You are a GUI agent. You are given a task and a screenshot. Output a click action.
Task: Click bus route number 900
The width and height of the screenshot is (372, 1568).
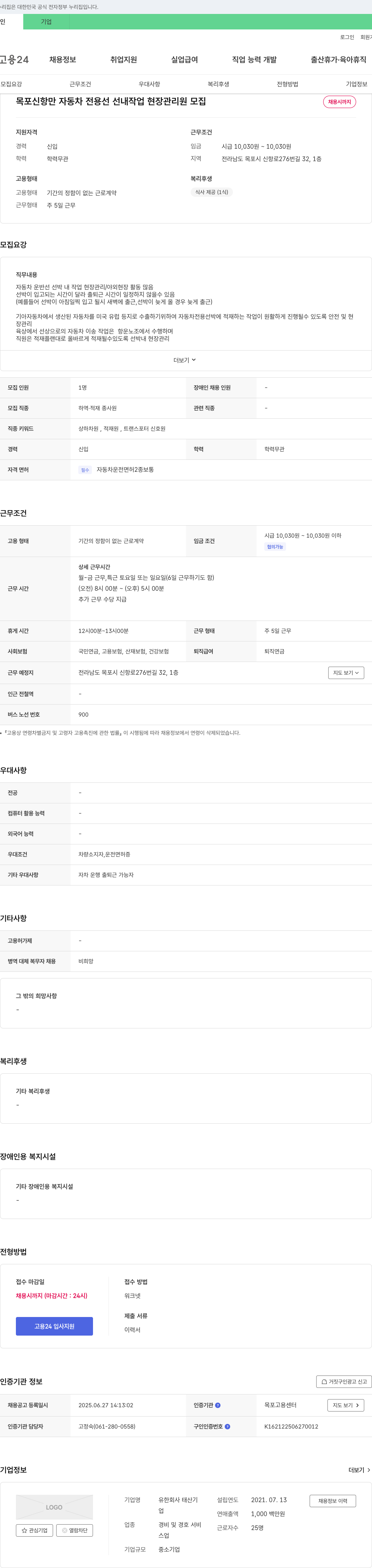83,715
